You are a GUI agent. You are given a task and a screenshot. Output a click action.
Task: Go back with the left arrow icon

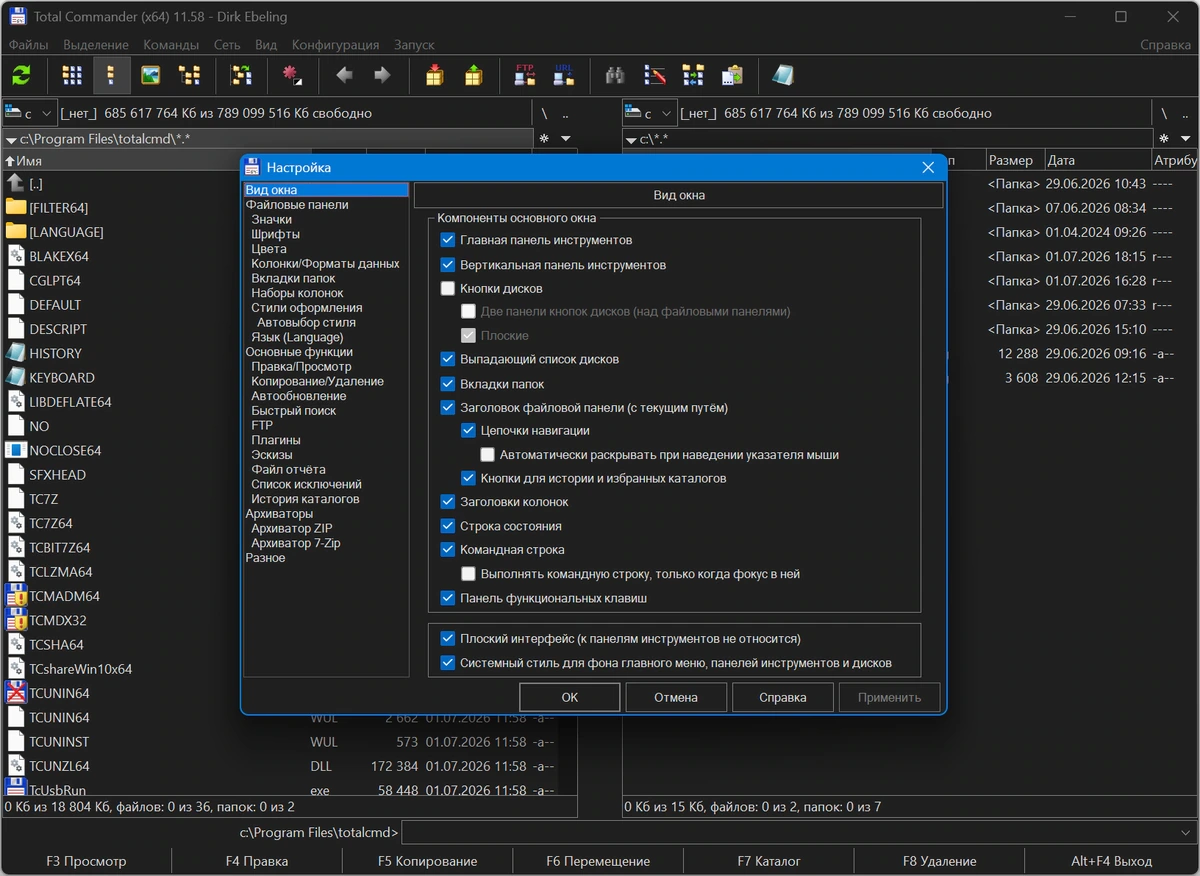[x=344, y=75]
